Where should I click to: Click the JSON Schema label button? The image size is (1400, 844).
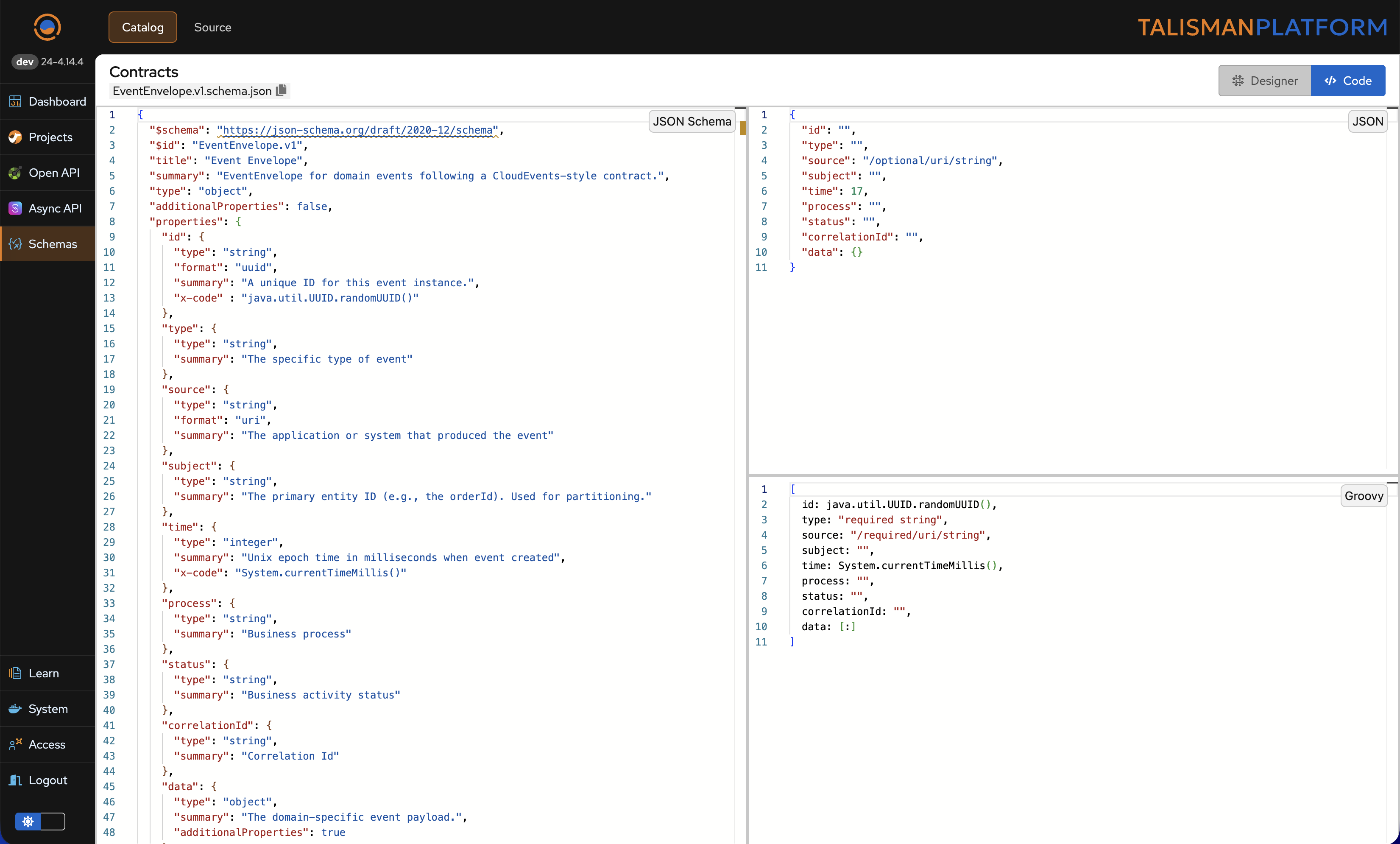692,121
